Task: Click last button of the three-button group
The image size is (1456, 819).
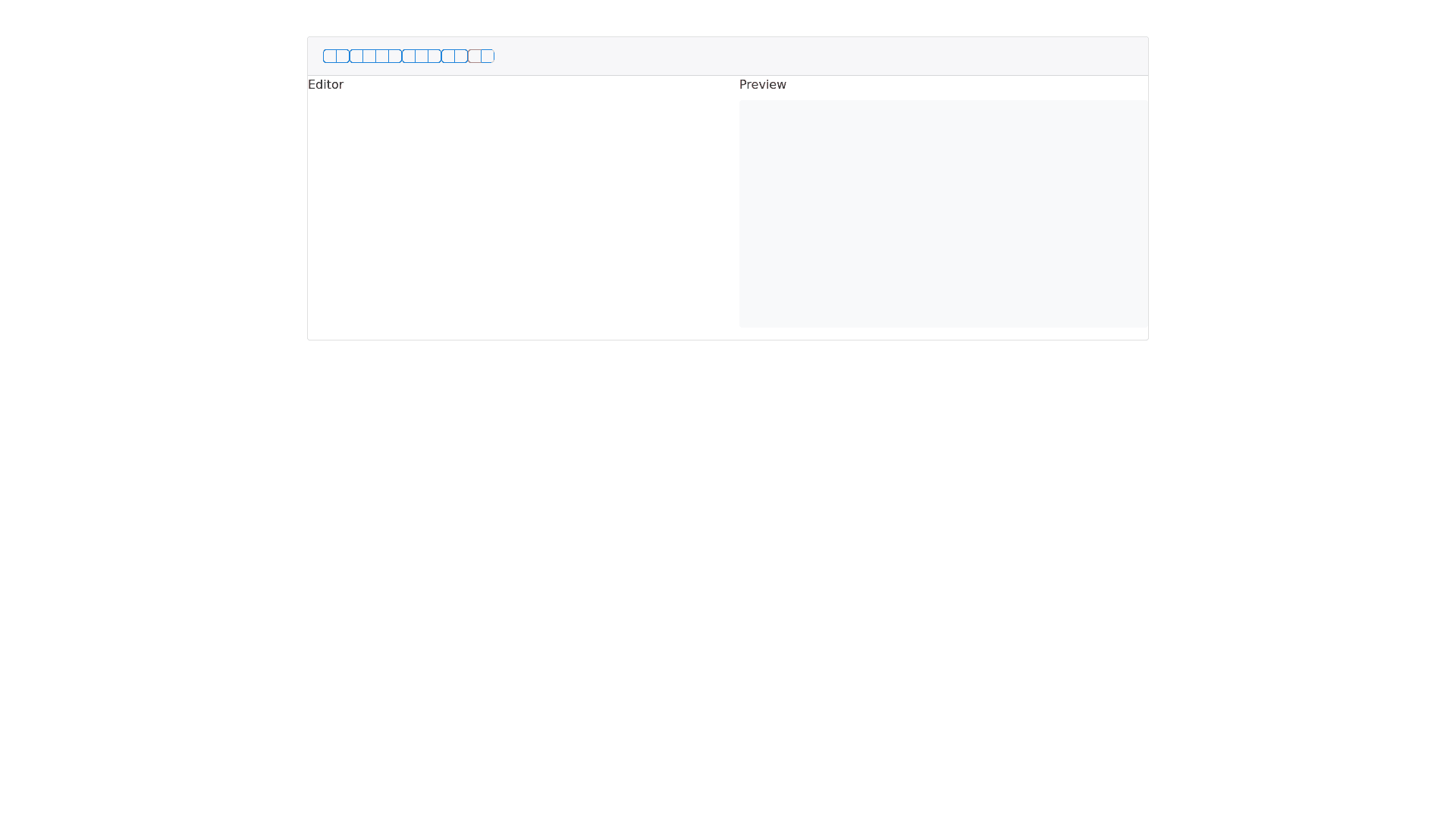Action: click(x=435, y=56)
